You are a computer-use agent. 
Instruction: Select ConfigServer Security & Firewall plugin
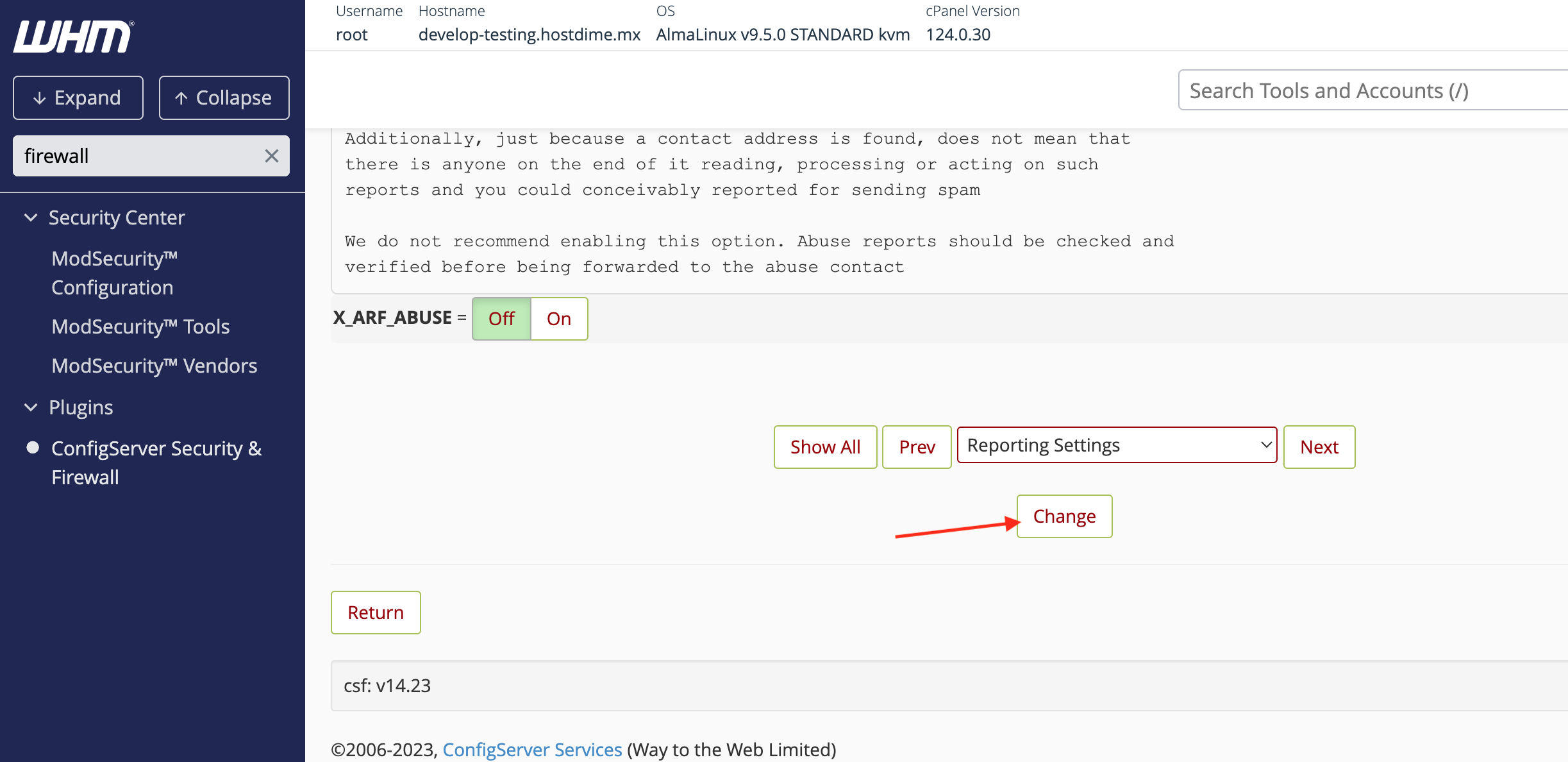[156, 462]
